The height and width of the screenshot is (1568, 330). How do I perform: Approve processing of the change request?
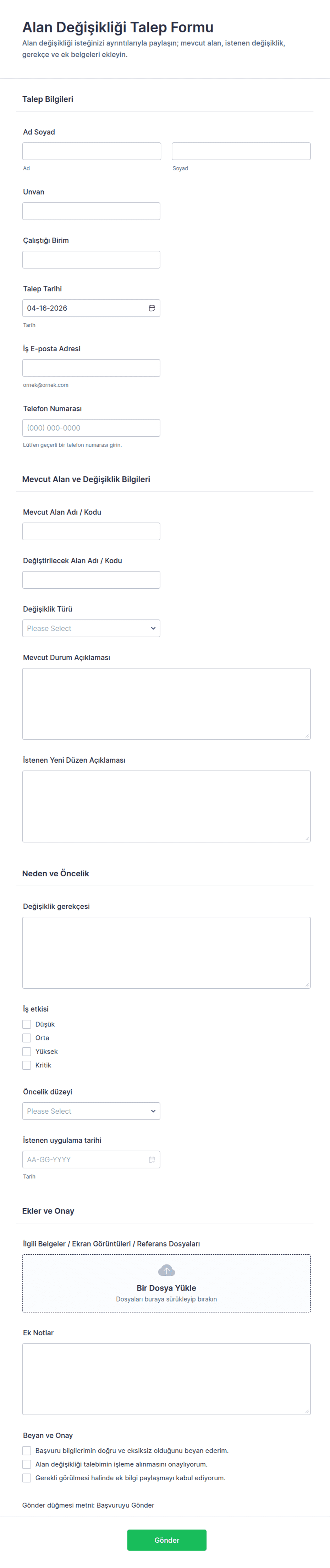click(27, 1465)
